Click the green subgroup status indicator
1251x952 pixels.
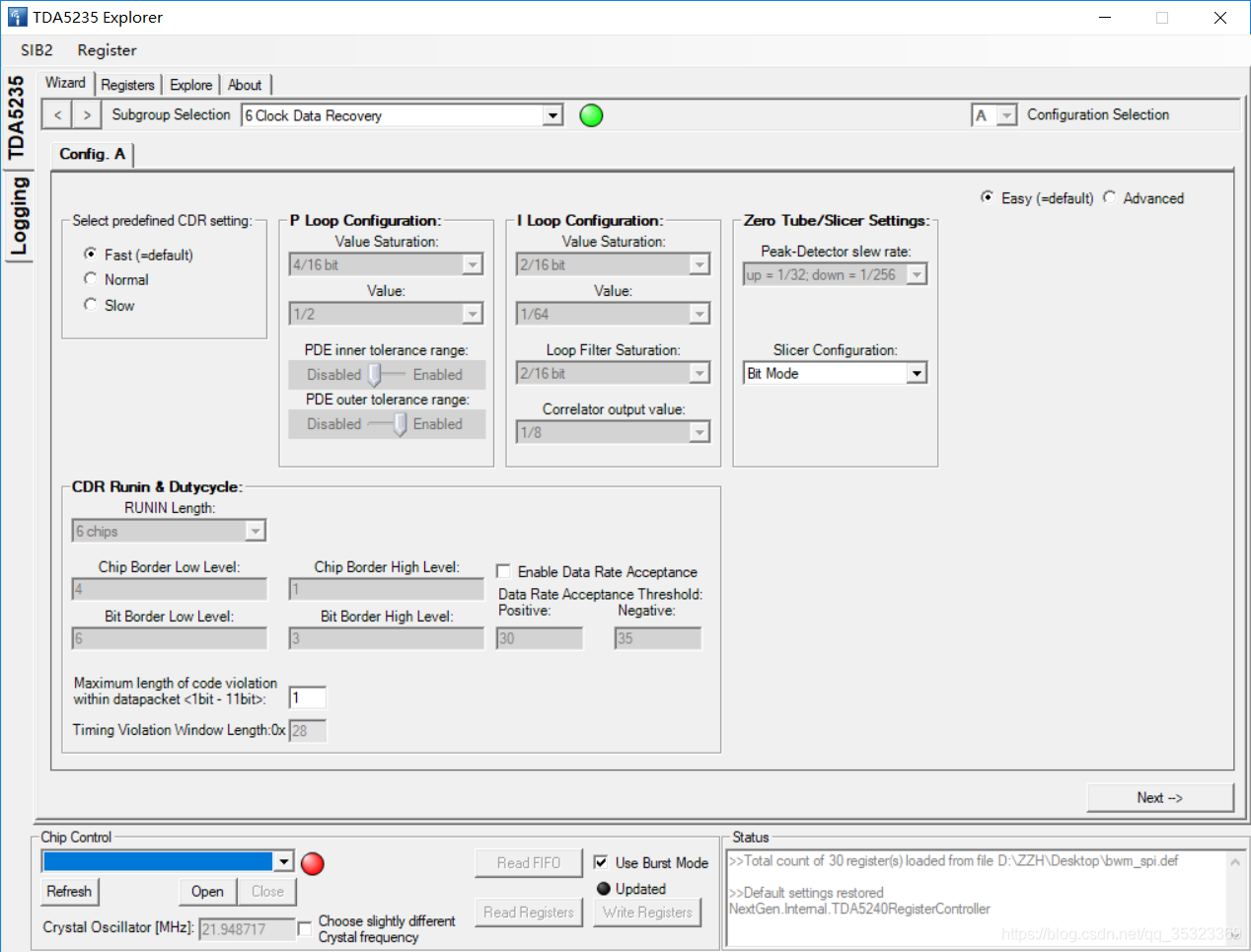591,115
